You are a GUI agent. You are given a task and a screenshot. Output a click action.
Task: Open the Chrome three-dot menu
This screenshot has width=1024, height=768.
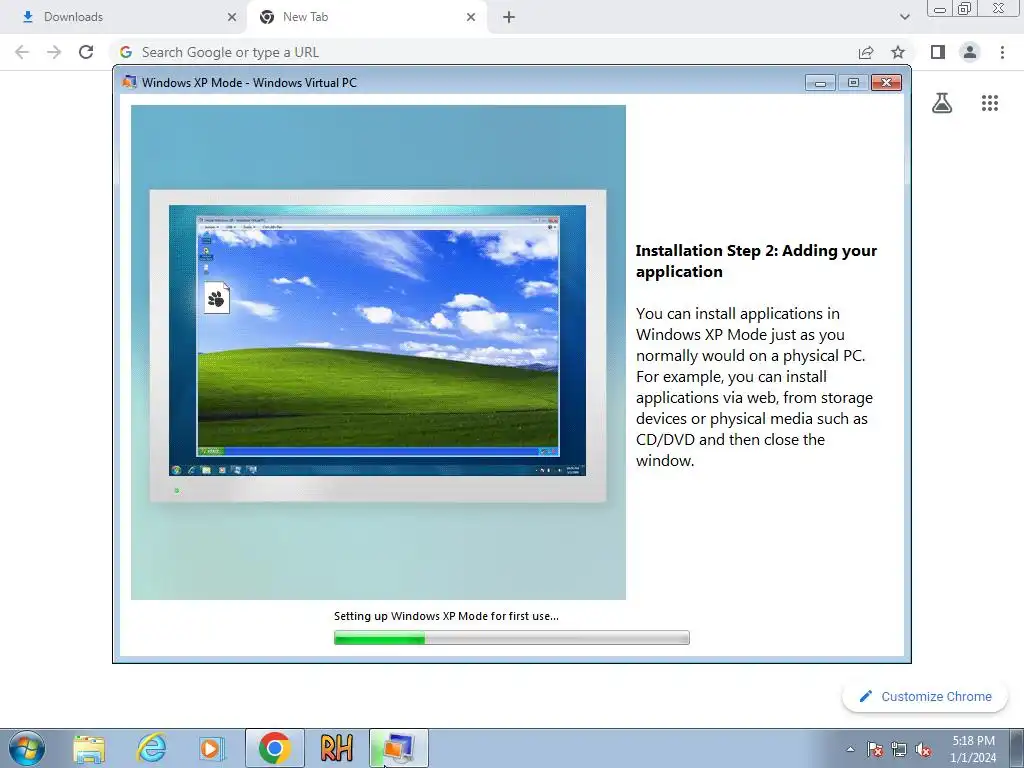[x=1002, y=52]
